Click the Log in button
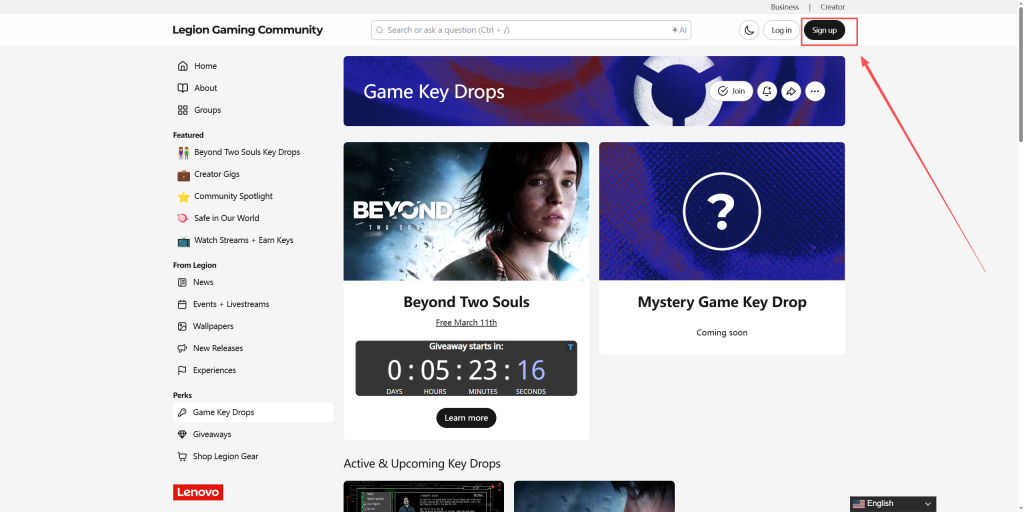Viewport: 1024px width, 512px height. [782, 30]
